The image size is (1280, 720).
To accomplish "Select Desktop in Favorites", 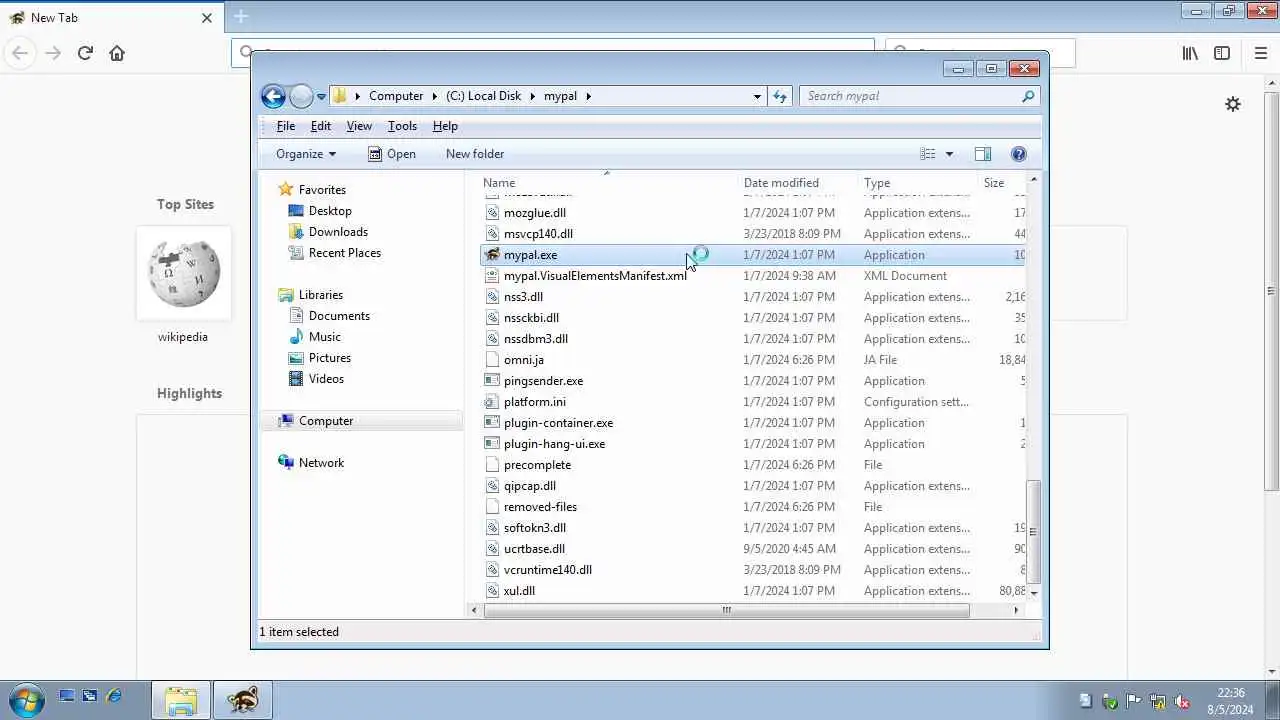I will click(x=330, y=211).
